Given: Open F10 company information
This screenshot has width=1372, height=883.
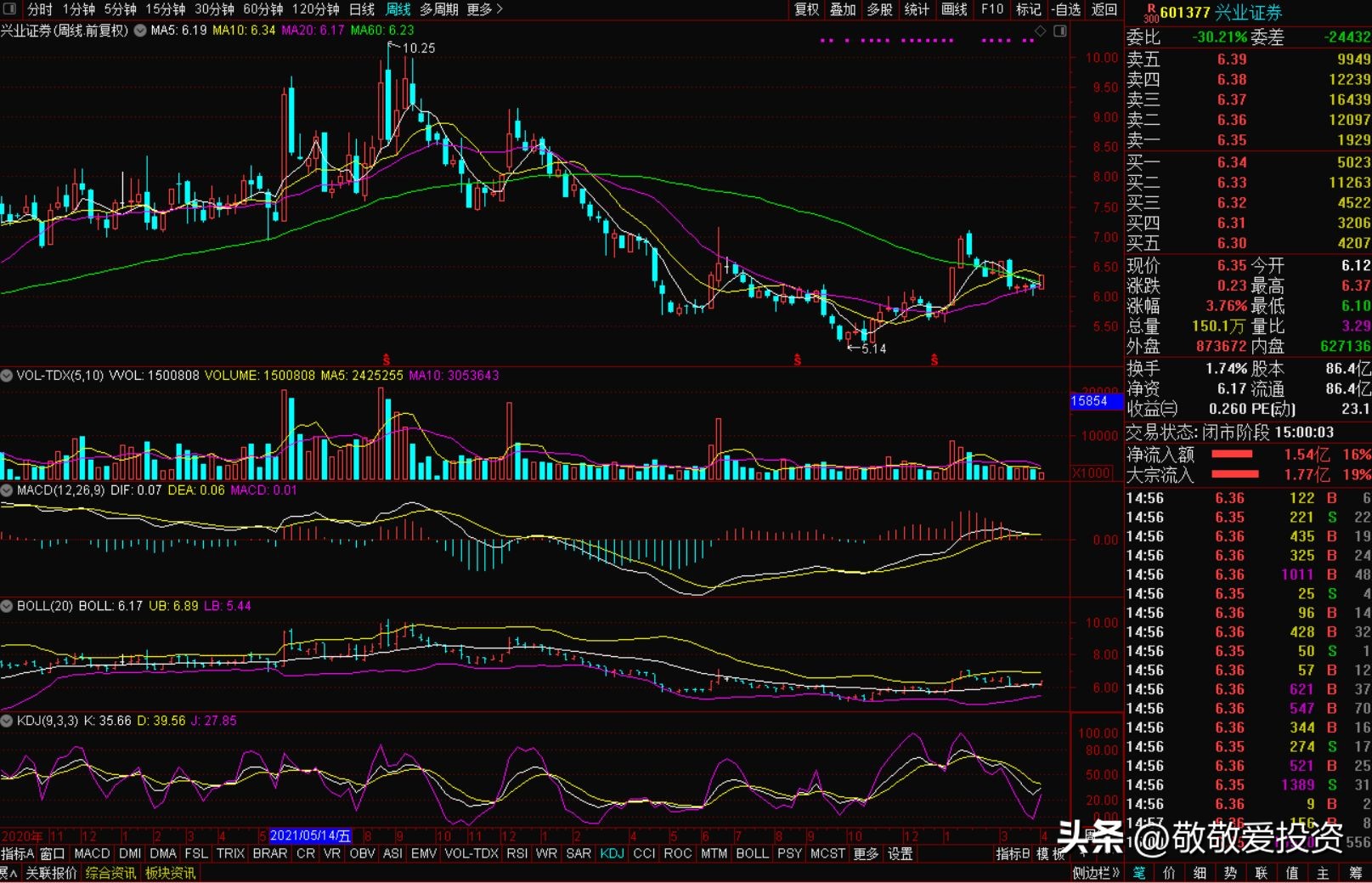Looking at the screenshot, I should 991,9.
